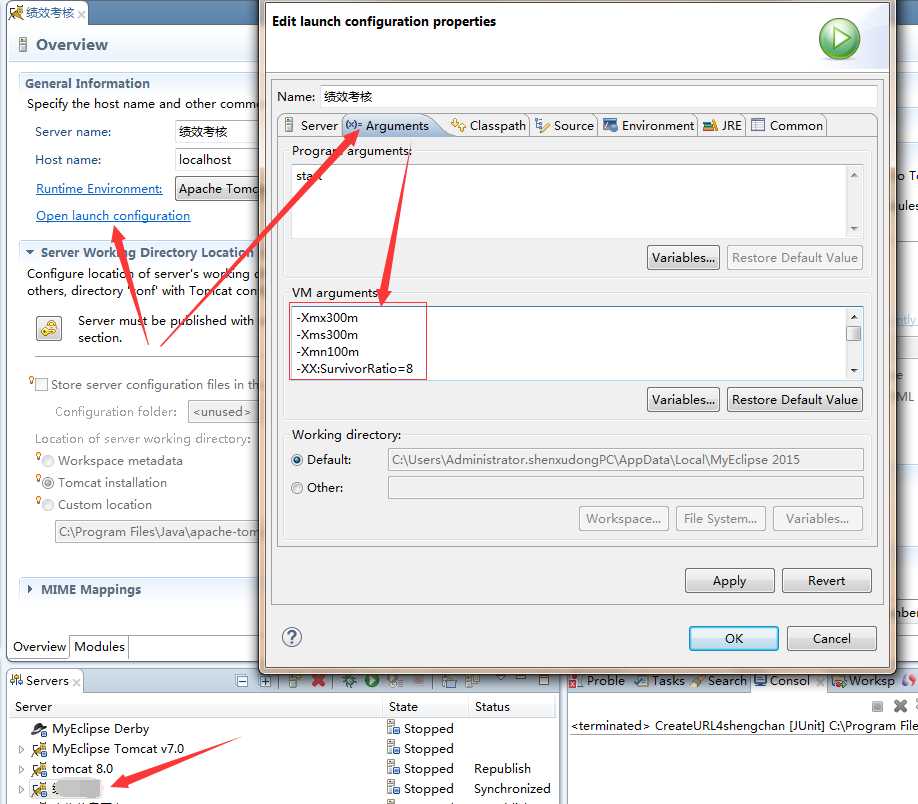Confirm dialog with OK button
Viewport: 918px width, 804px height.
pos(734,638)
